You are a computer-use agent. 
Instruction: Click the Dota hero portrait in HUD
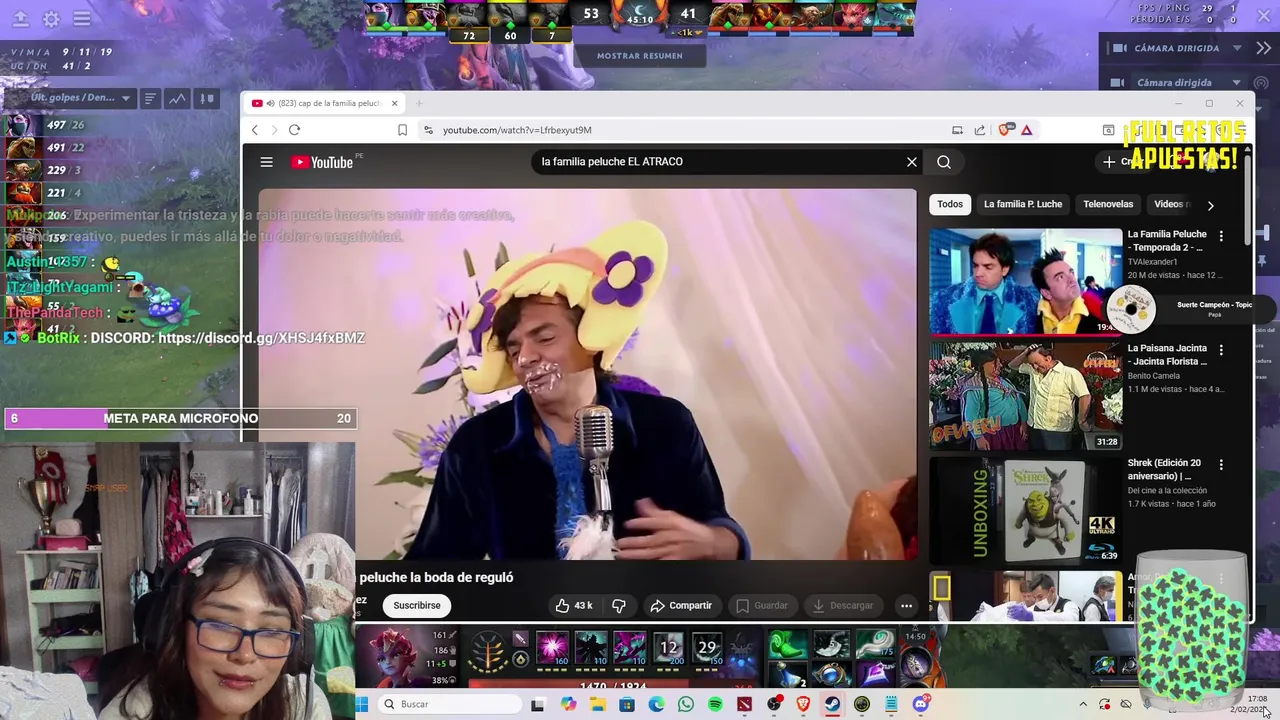(395, 657)
